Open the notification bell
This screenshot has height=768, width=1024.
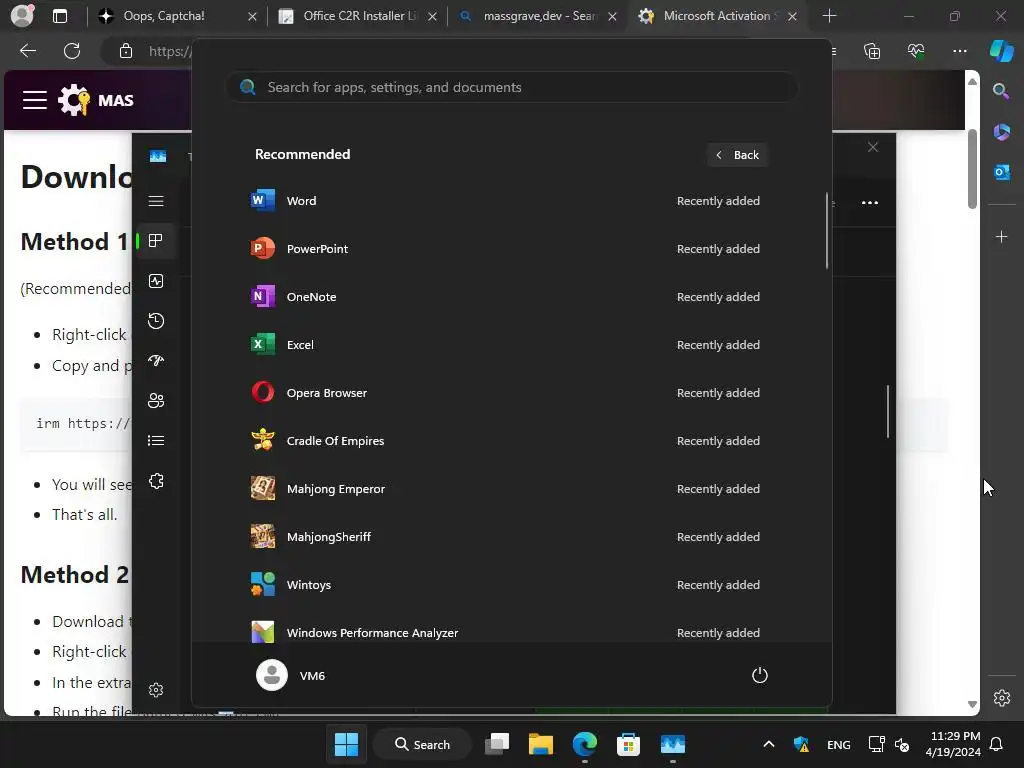[997, 744]
